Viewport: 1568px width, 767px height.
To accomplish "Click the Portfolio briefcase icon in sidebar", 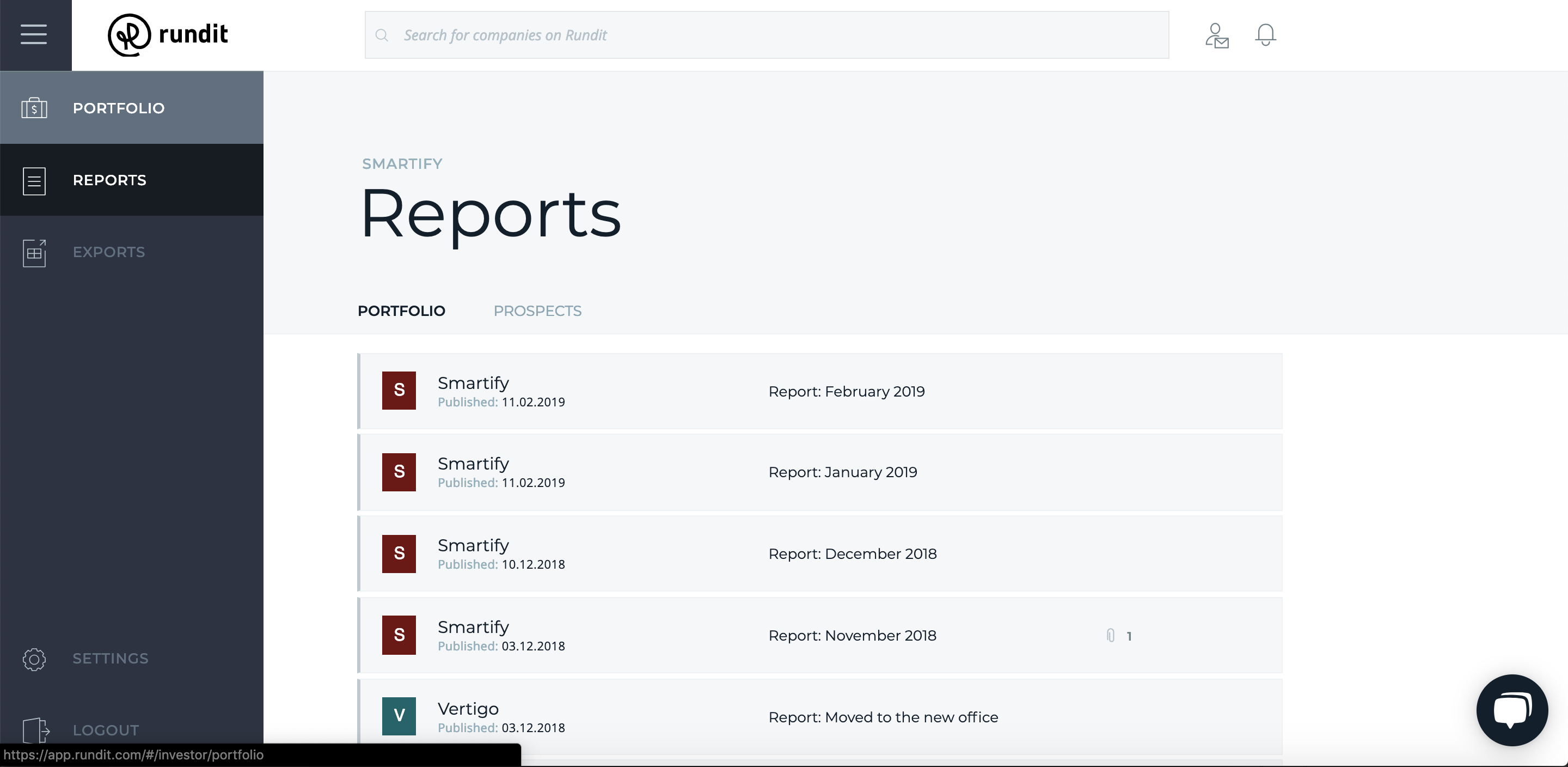I will [34, 108].
